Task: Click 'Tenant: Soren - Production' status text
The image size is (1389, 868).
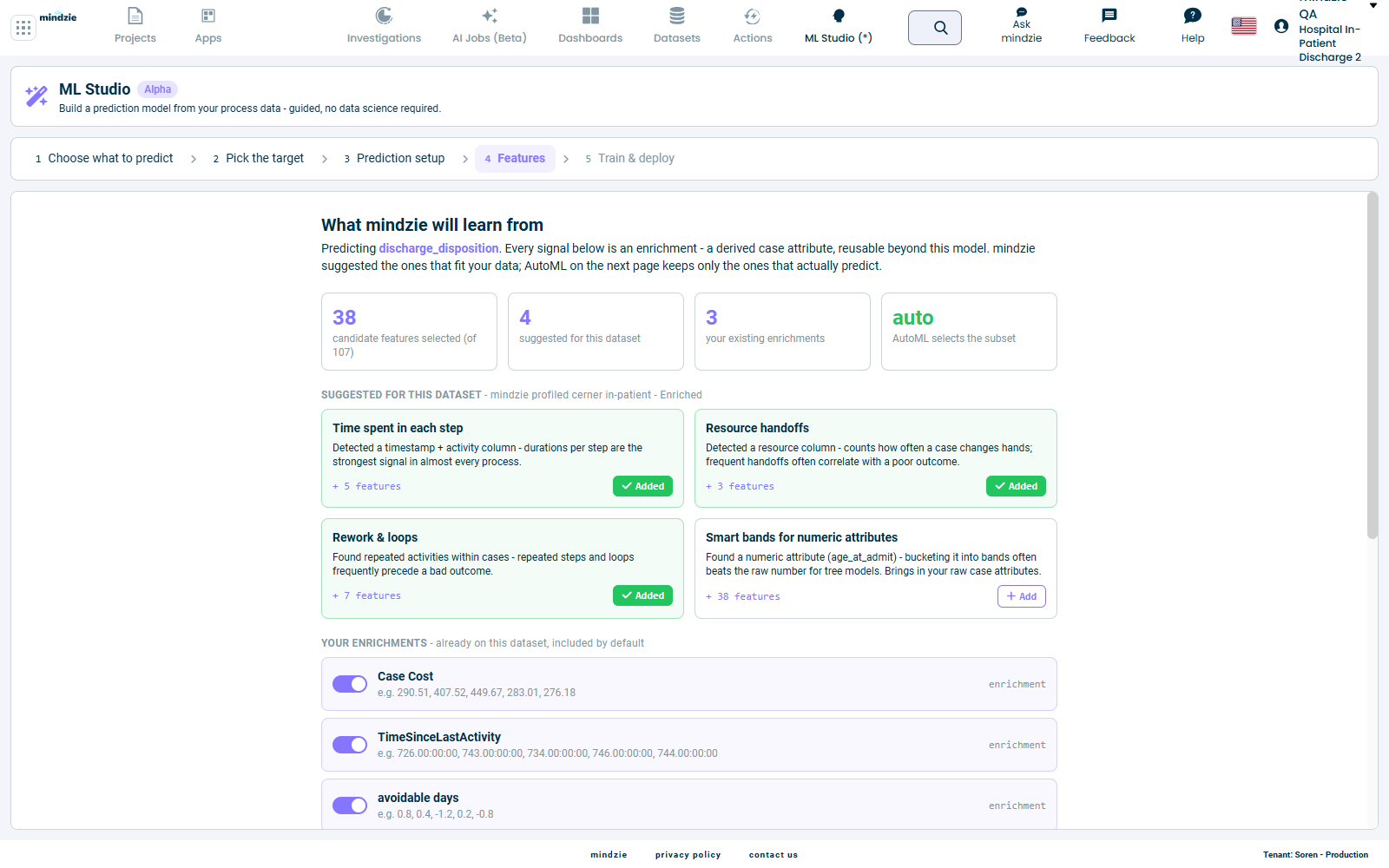Action: [1315, 855]
